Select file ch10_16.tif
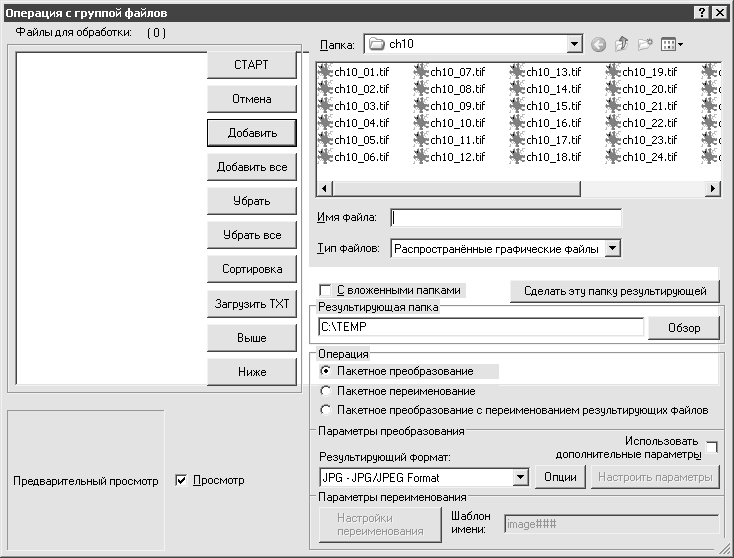734x558 pixels. click(553, 123)
